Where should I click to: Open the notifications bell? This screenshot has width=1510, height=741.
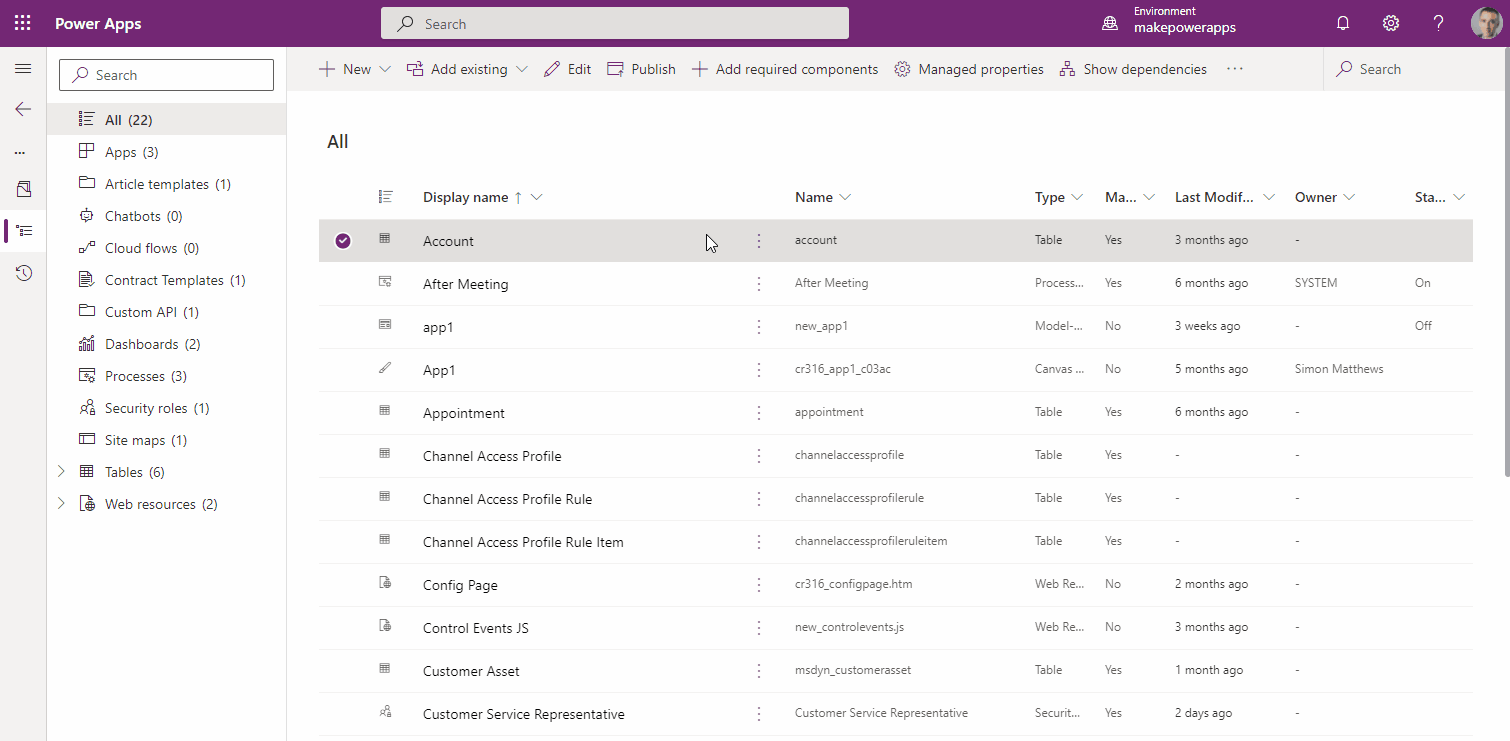point(1343,23)
